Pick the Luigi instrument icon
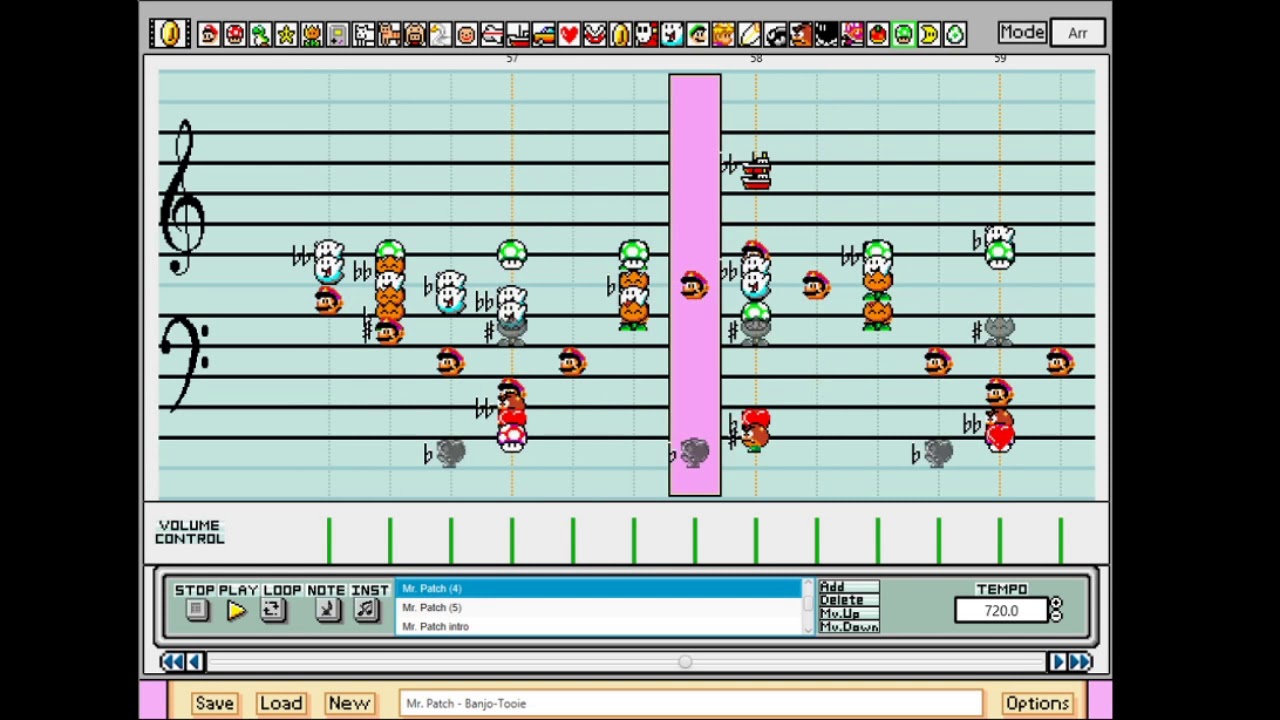Viewport: 1280px width, 720px height. [698, 34]
